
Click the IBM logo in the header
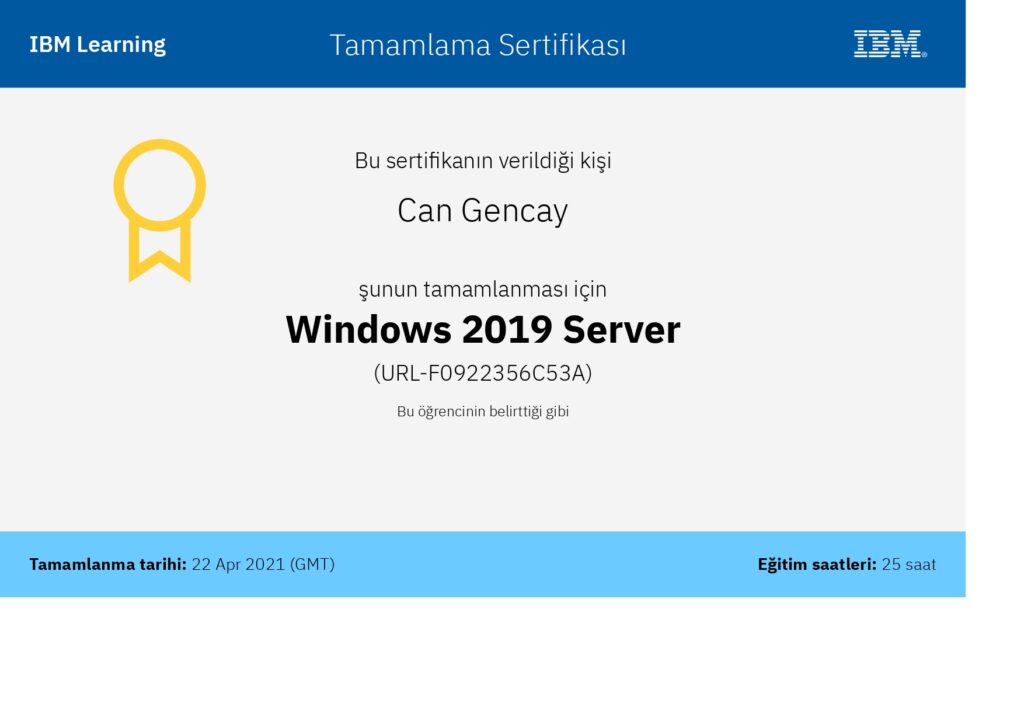[890, 44]
